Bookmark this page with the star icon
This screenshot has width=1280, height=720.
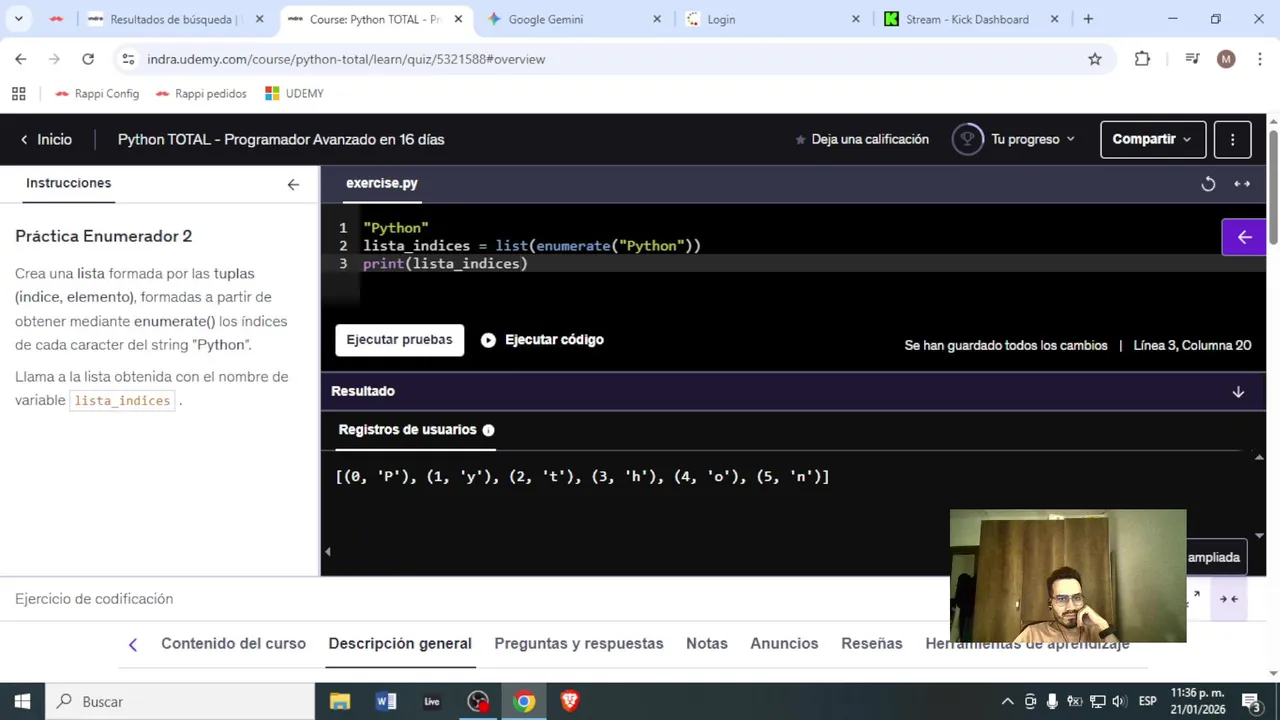click(x=1095, y=59)
